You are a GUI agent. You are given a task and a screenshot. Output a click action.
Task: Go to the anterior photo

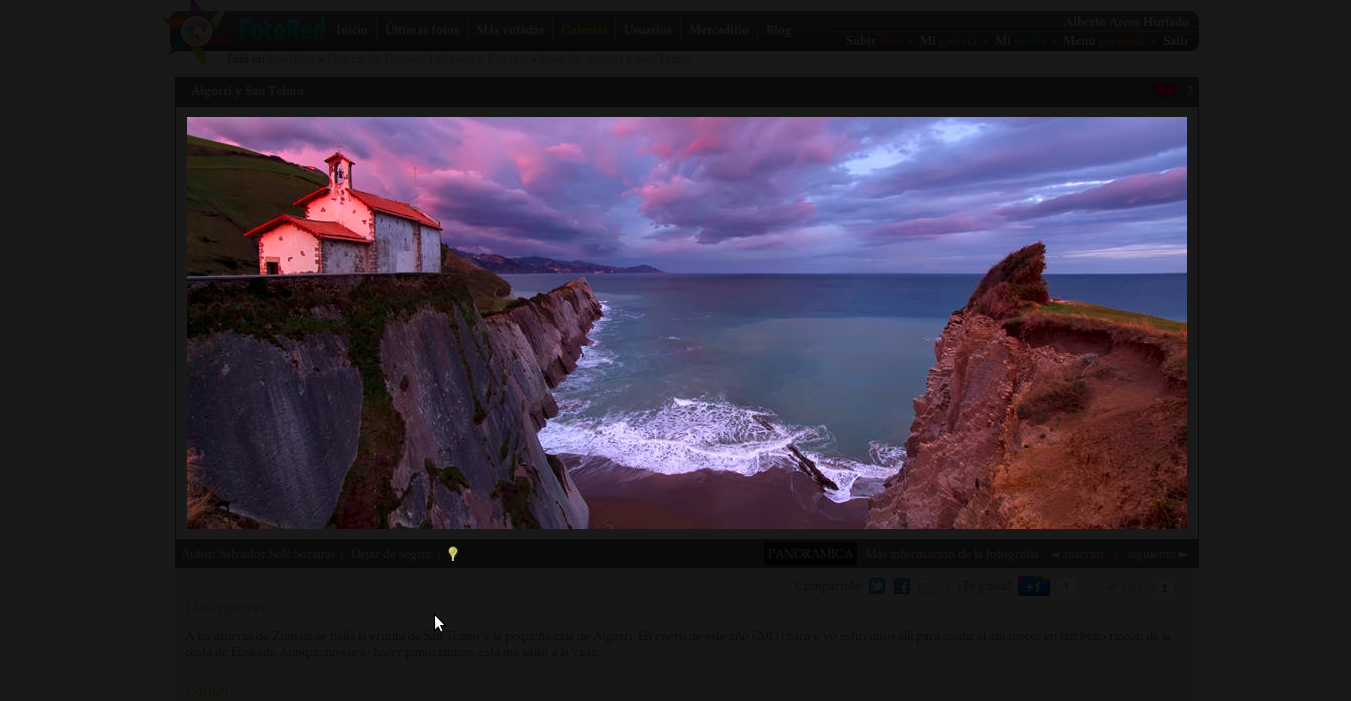pos(1078,554)
